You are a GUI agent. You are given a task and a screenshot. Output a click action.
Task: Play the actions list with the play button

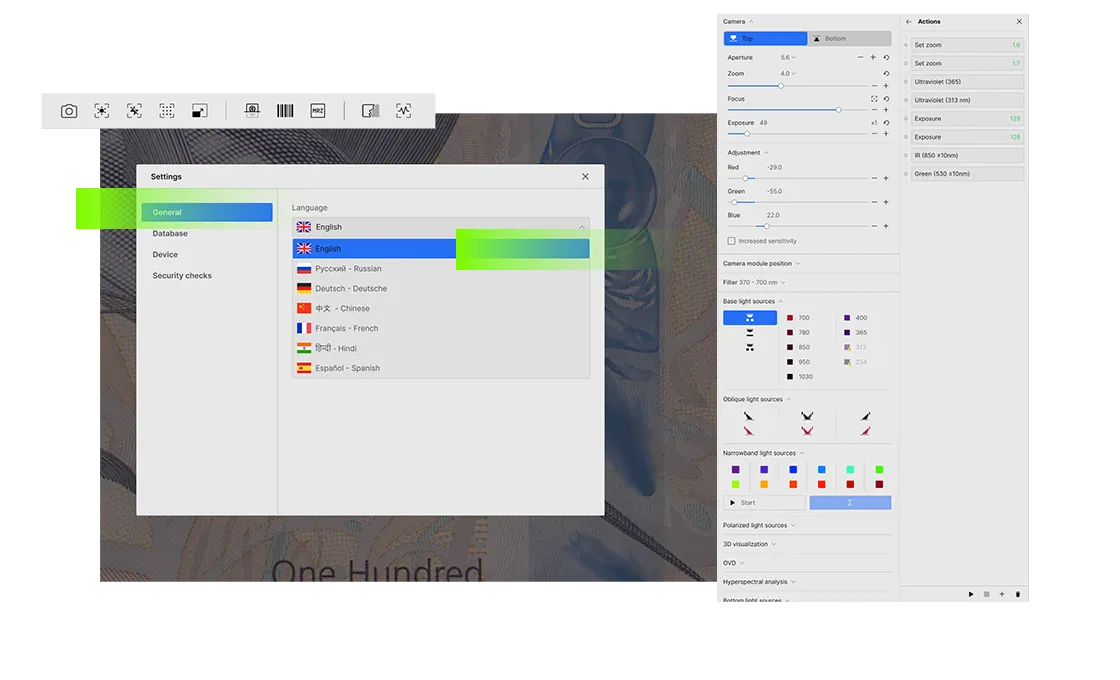(970, 594)
